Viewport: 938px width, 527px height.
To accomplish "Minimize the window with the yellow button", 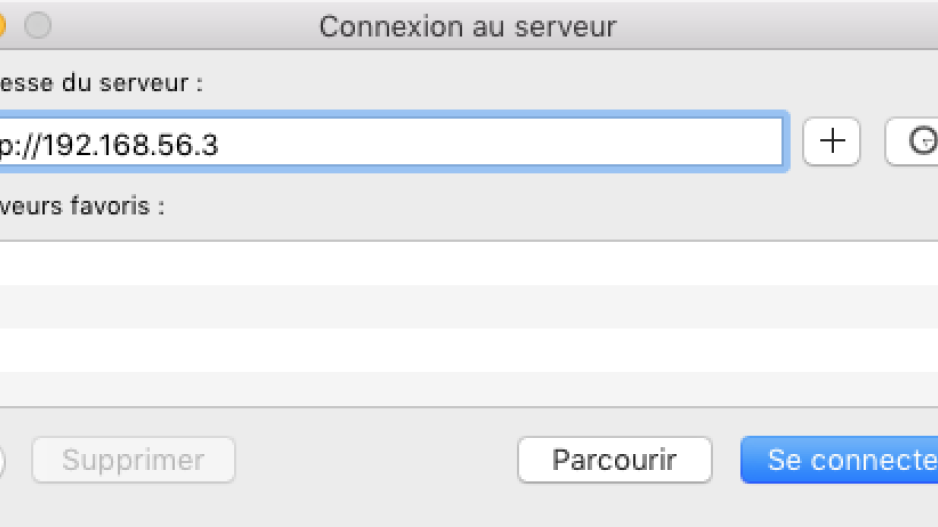I will point(2,26).
